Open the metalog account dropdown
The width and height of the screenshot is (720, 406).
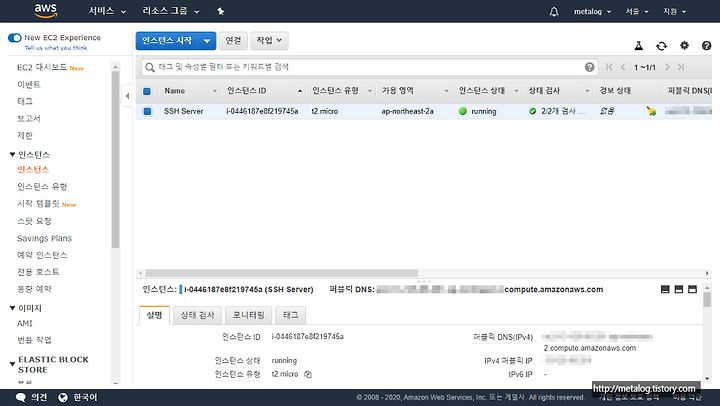coord(592,11)
